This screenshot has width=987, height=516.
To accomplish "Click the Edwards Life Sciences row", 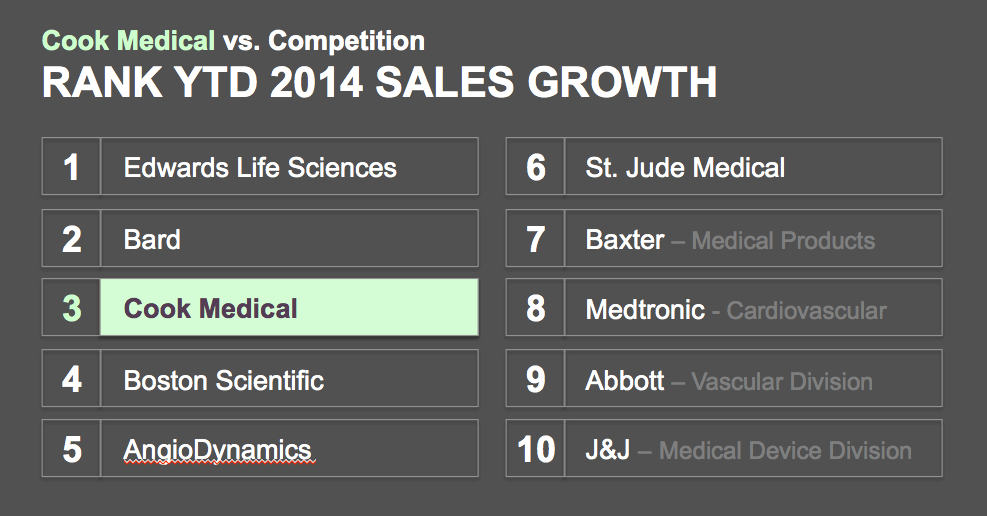I will pyautogui.click(x=289, y=167).
